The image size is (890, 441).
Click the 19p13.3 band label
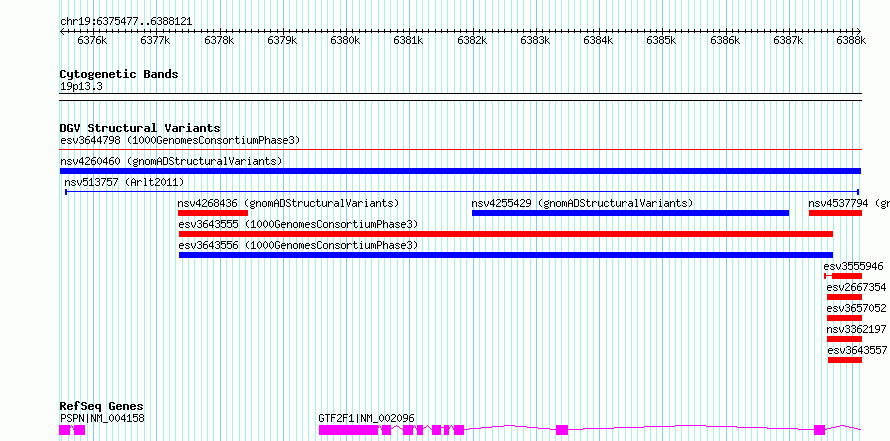coord(81,87)
